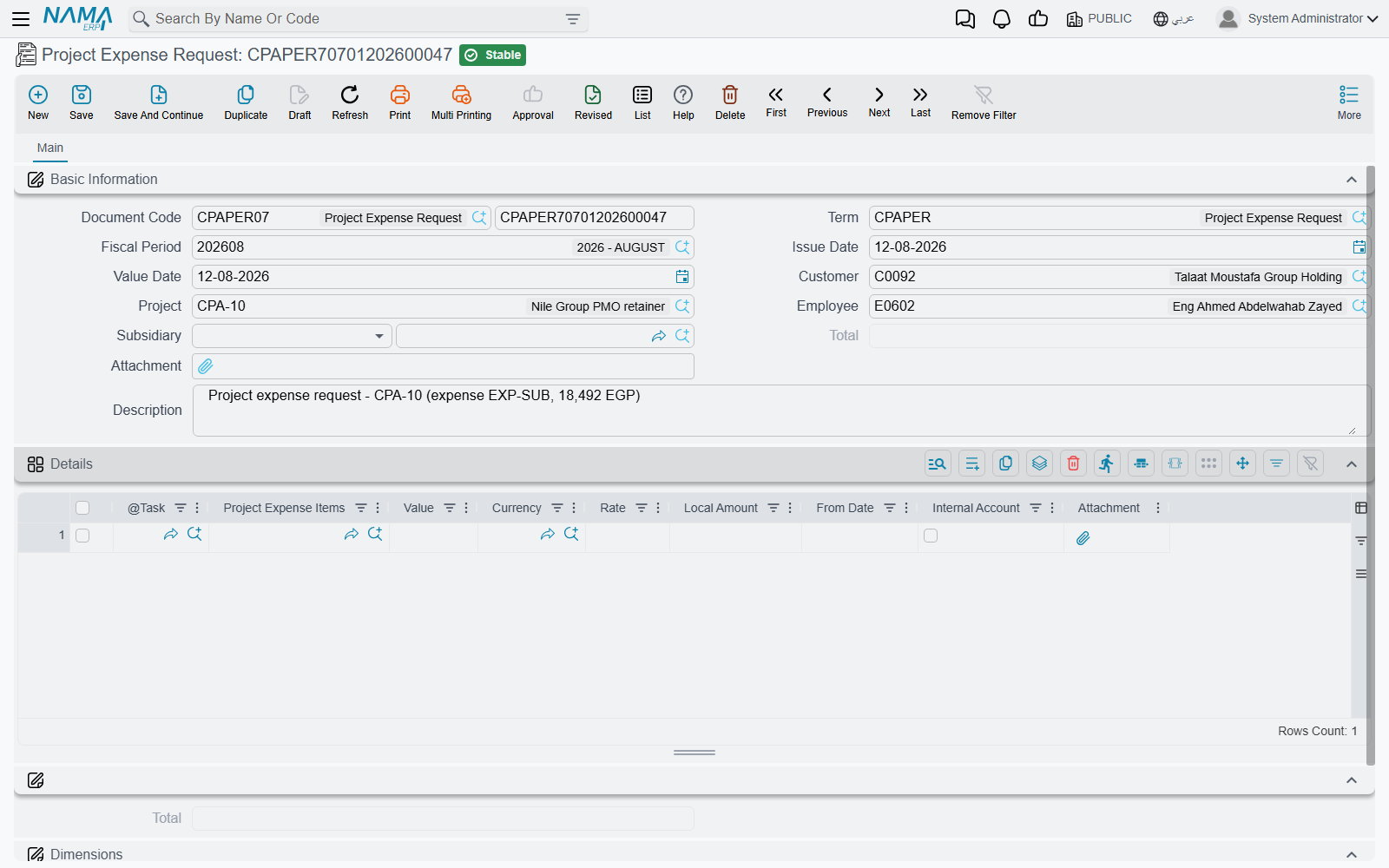Sort by the From Date column header

pos(845,508)
